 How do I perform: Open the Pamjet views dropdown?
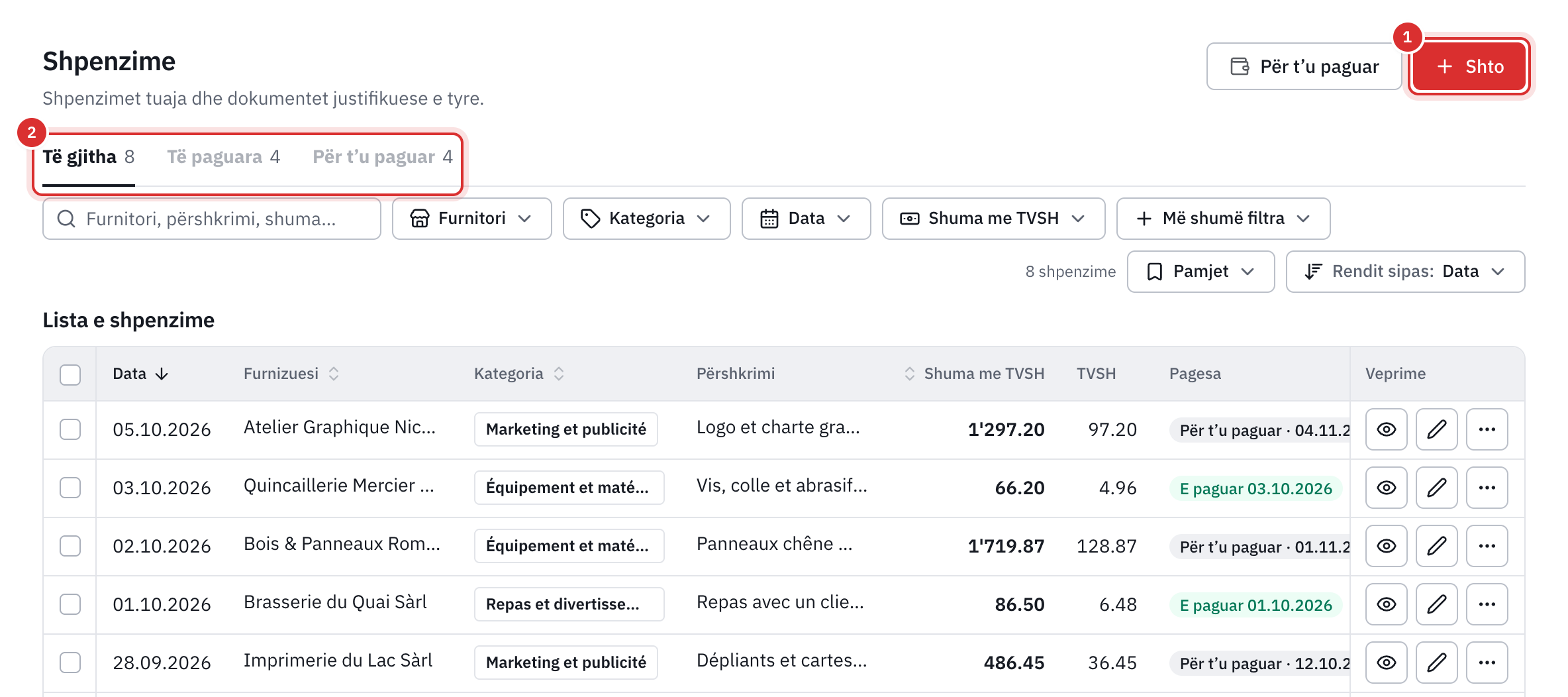point(1200,272)
